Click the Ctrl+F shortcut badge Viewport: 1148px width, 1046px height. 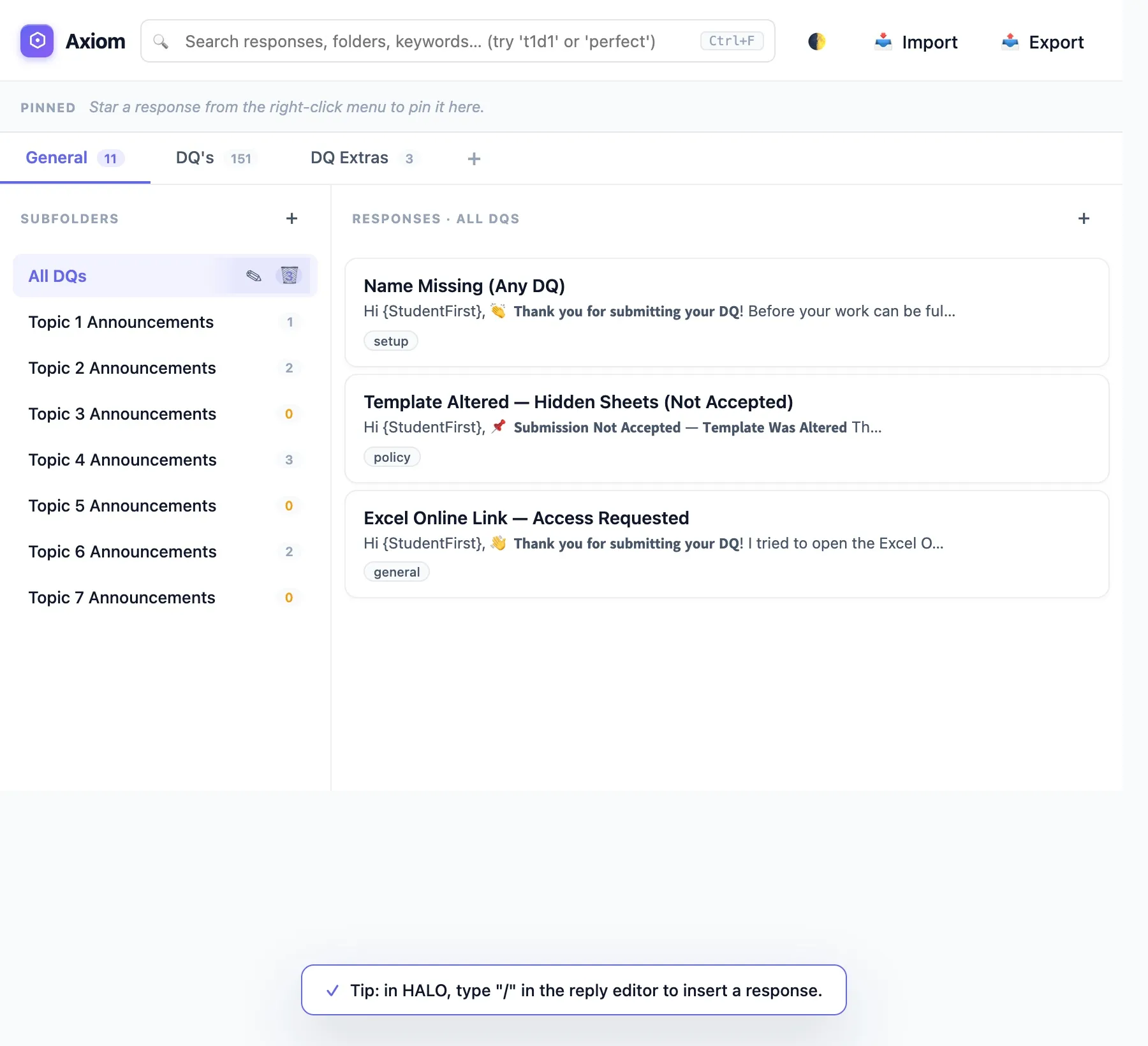point(732,41)
